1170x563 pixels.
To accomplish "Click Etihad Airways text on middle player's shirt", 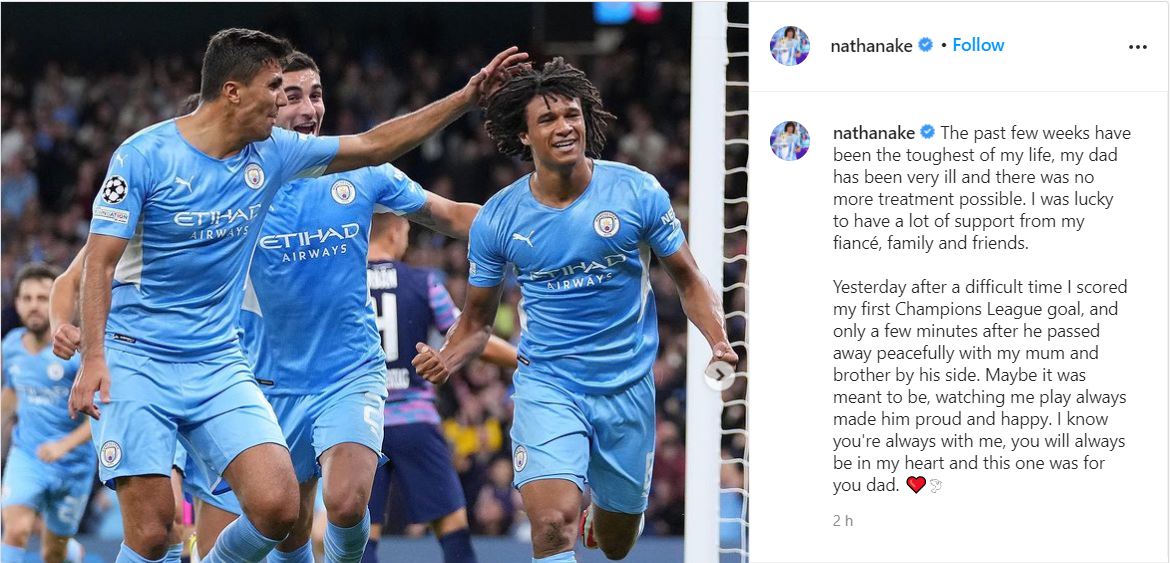I will (x=309, y=243).
